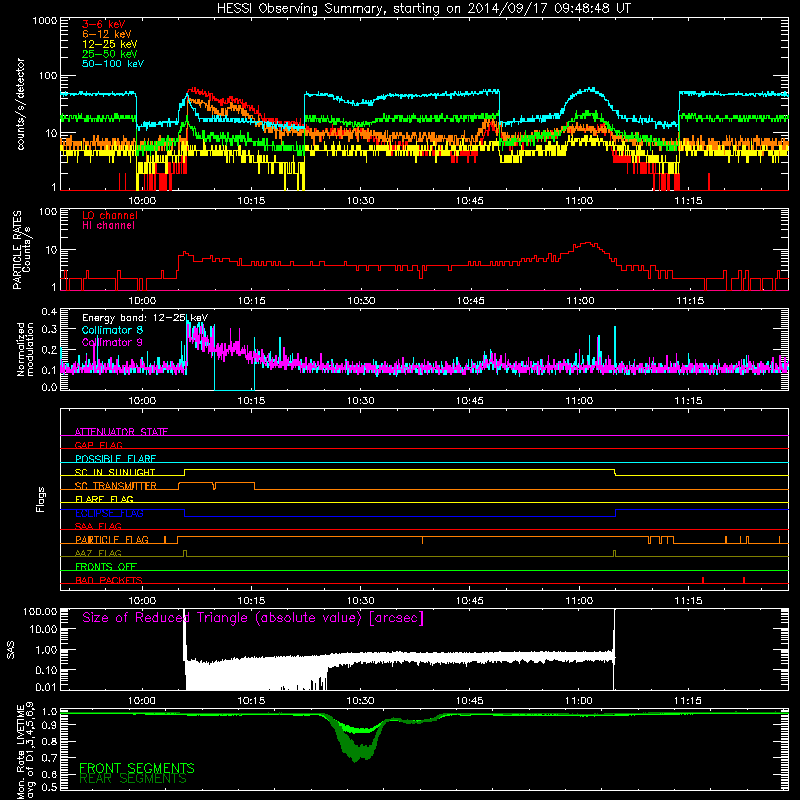
Task: Click the green 25-50 keV legend entry
Action: pos(110,54)
